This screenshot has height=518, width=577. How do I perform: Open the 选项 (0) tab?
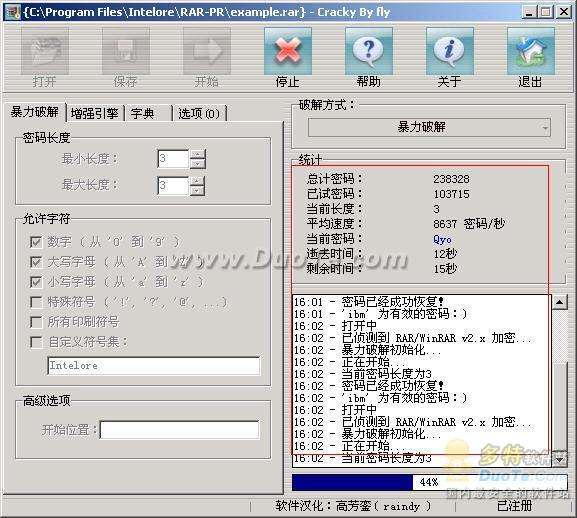[199, 113]
